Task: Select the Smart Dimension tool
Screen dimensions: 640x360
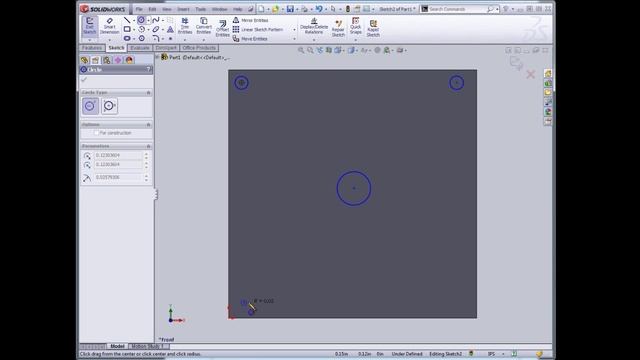Action: point(109,26)
